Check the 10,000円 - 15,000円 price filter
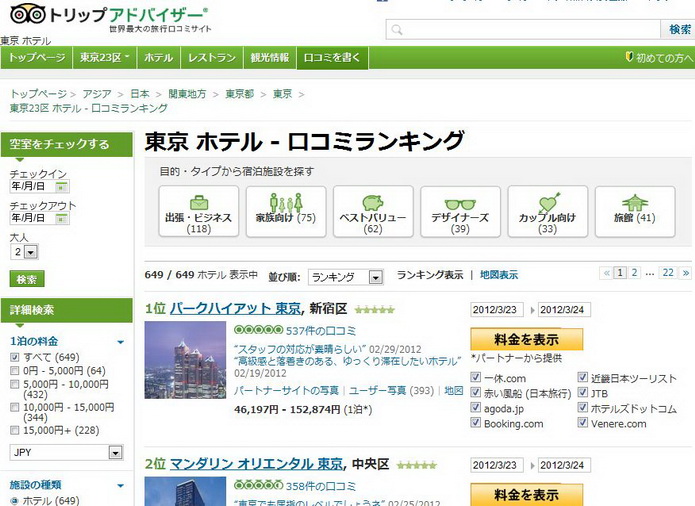695x506 pixels. 15,407
